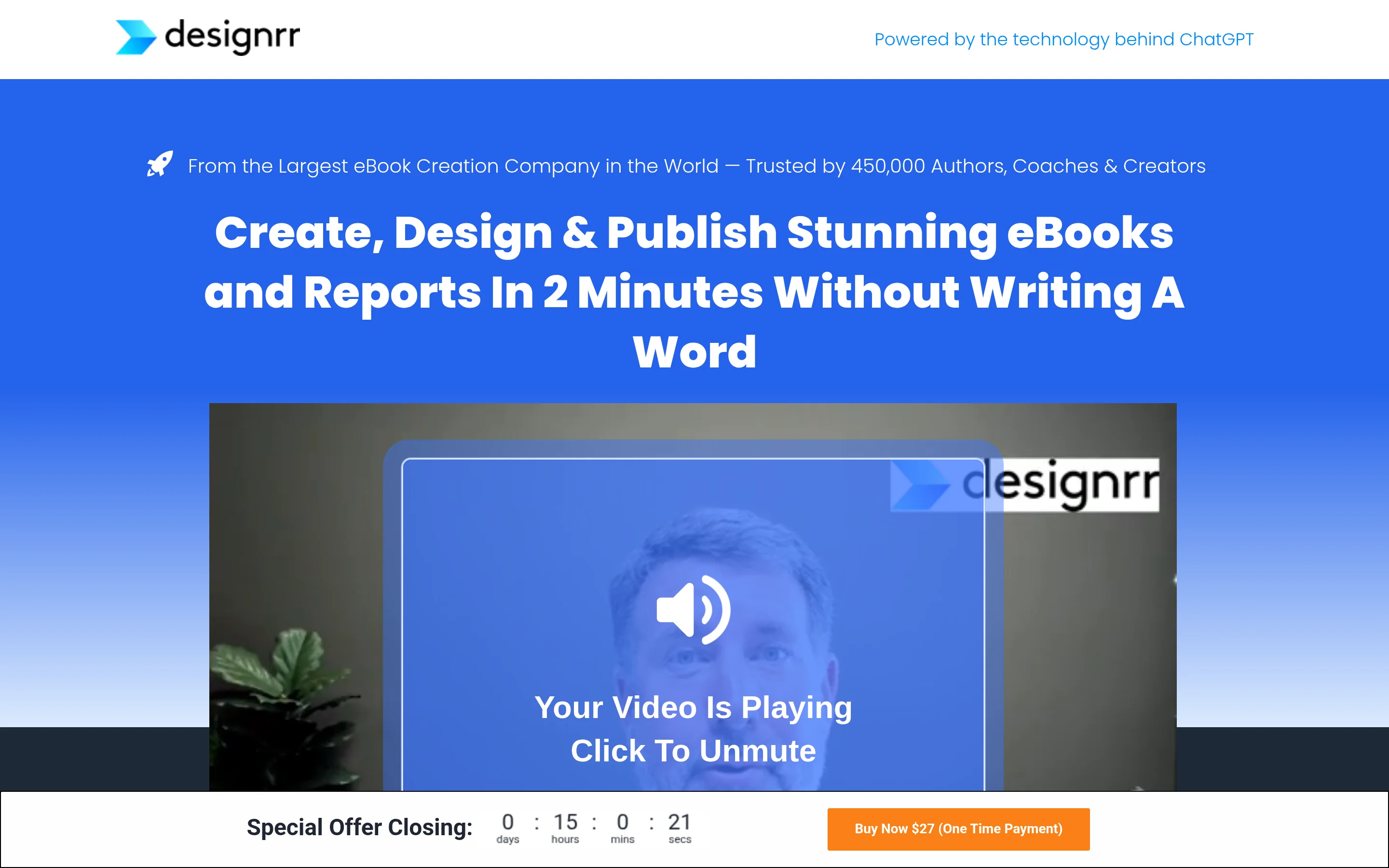The width and height of the screenshot is (1389, 868).
Task: Click the 'Special Offer Closing:' label
Action: pos(359,827)
